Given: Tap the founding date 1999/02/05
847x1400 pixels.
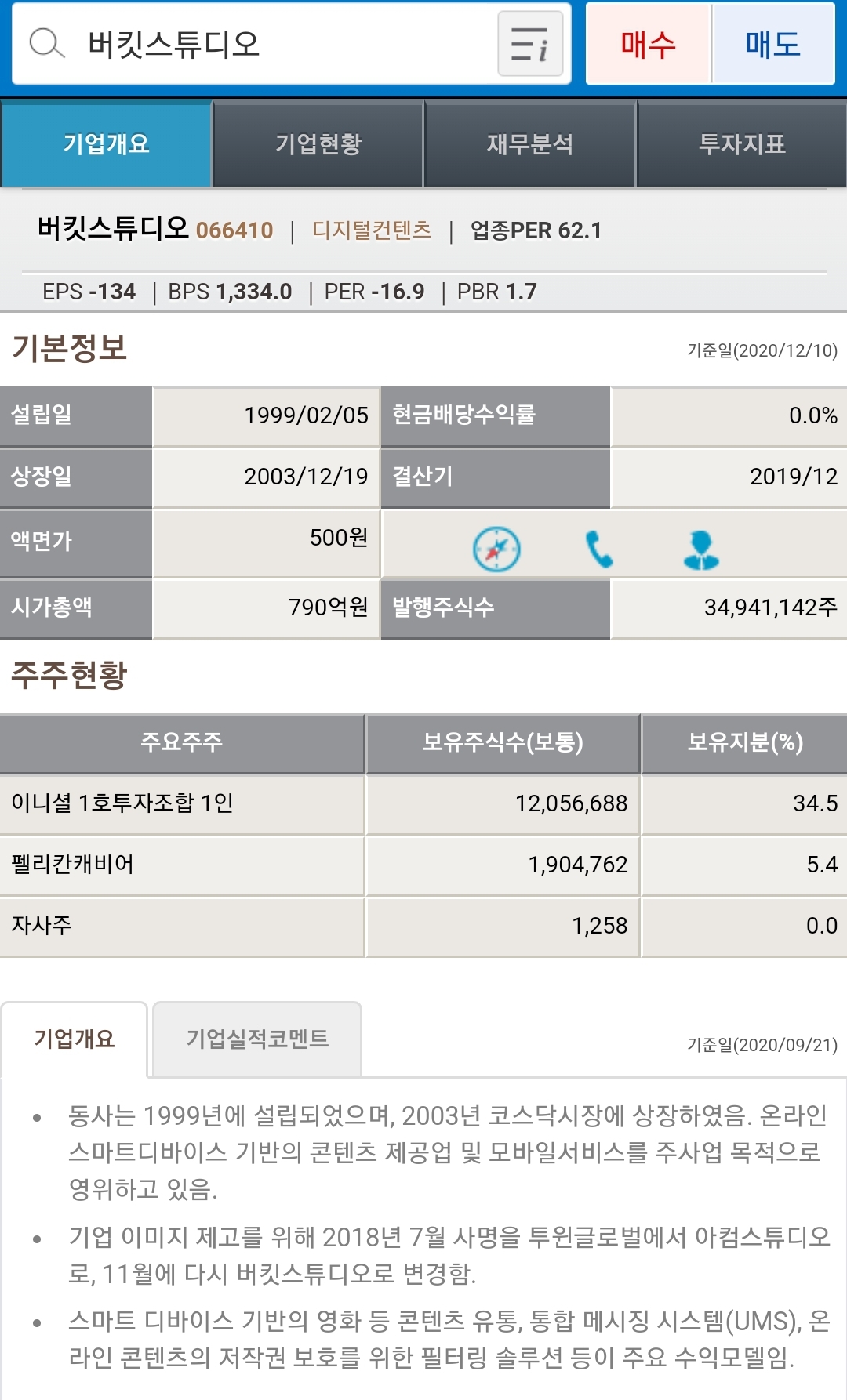Looking at the screenshot, I should click(267, 415).
